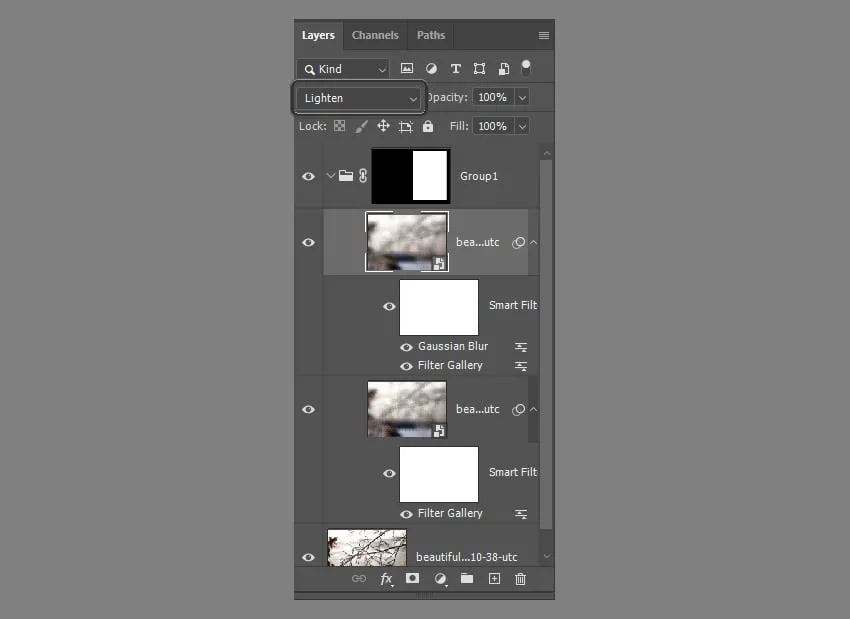The height and width of the screenshot is (619, 850).
Task: Click the type layer filter icon
Action: pos(455,69)
